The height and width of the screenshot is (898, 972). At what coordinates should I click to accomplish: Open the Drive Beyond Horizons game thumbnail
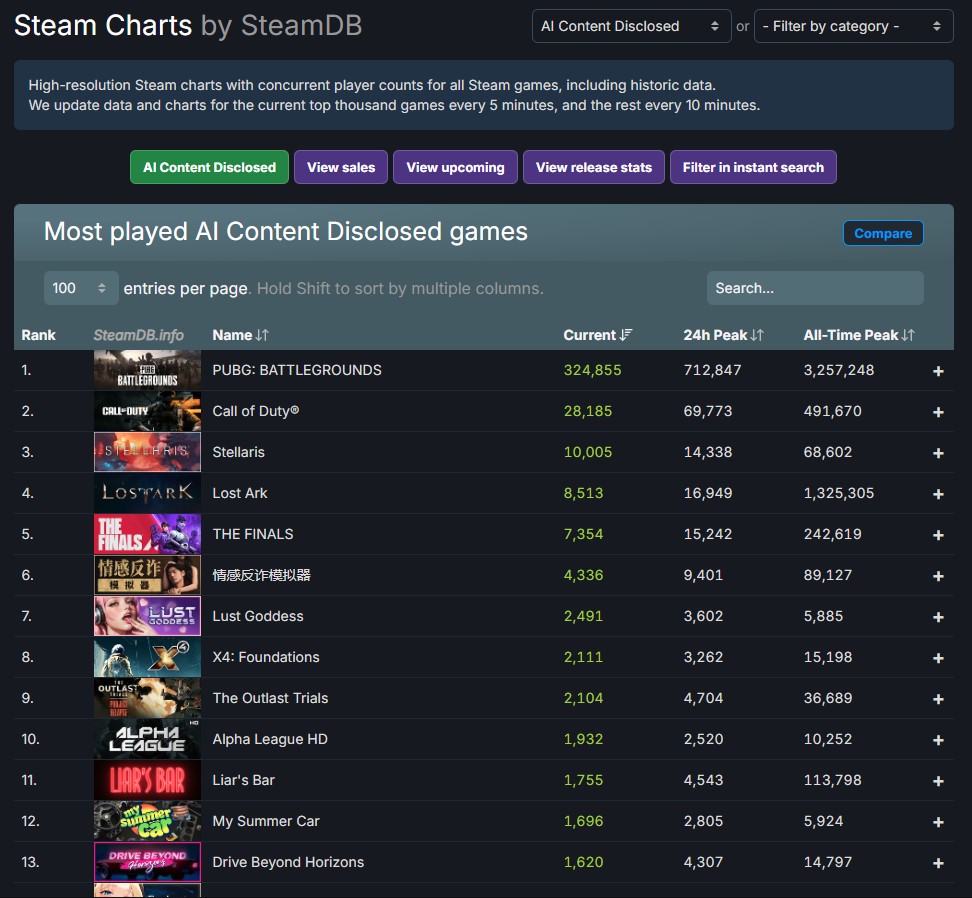coord(148,861)
